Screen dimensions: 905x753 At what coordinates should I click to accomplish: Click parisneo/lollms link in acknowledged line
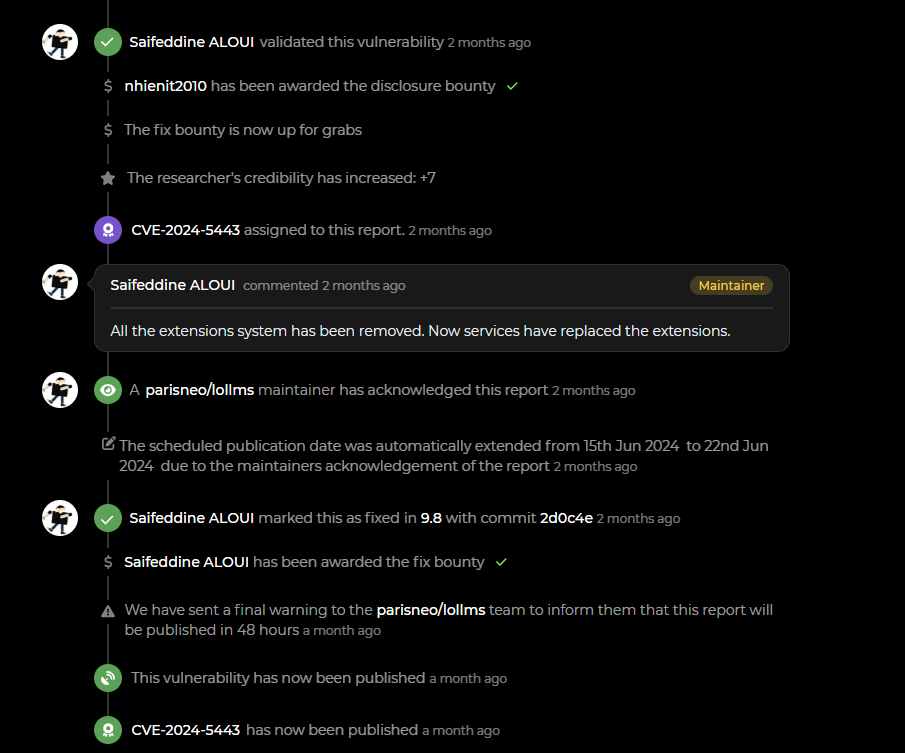pyautogui.click(x=199, y=390)
